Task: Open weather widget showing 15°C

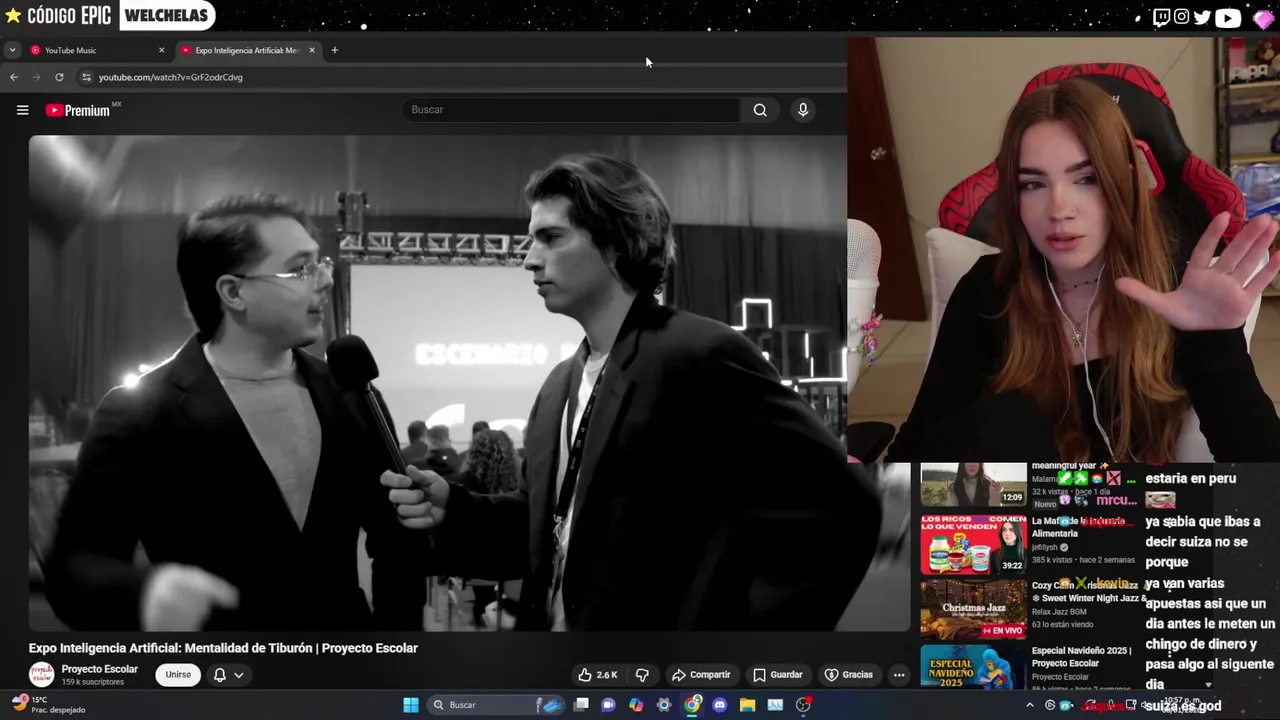Action: tap(48, 704)
